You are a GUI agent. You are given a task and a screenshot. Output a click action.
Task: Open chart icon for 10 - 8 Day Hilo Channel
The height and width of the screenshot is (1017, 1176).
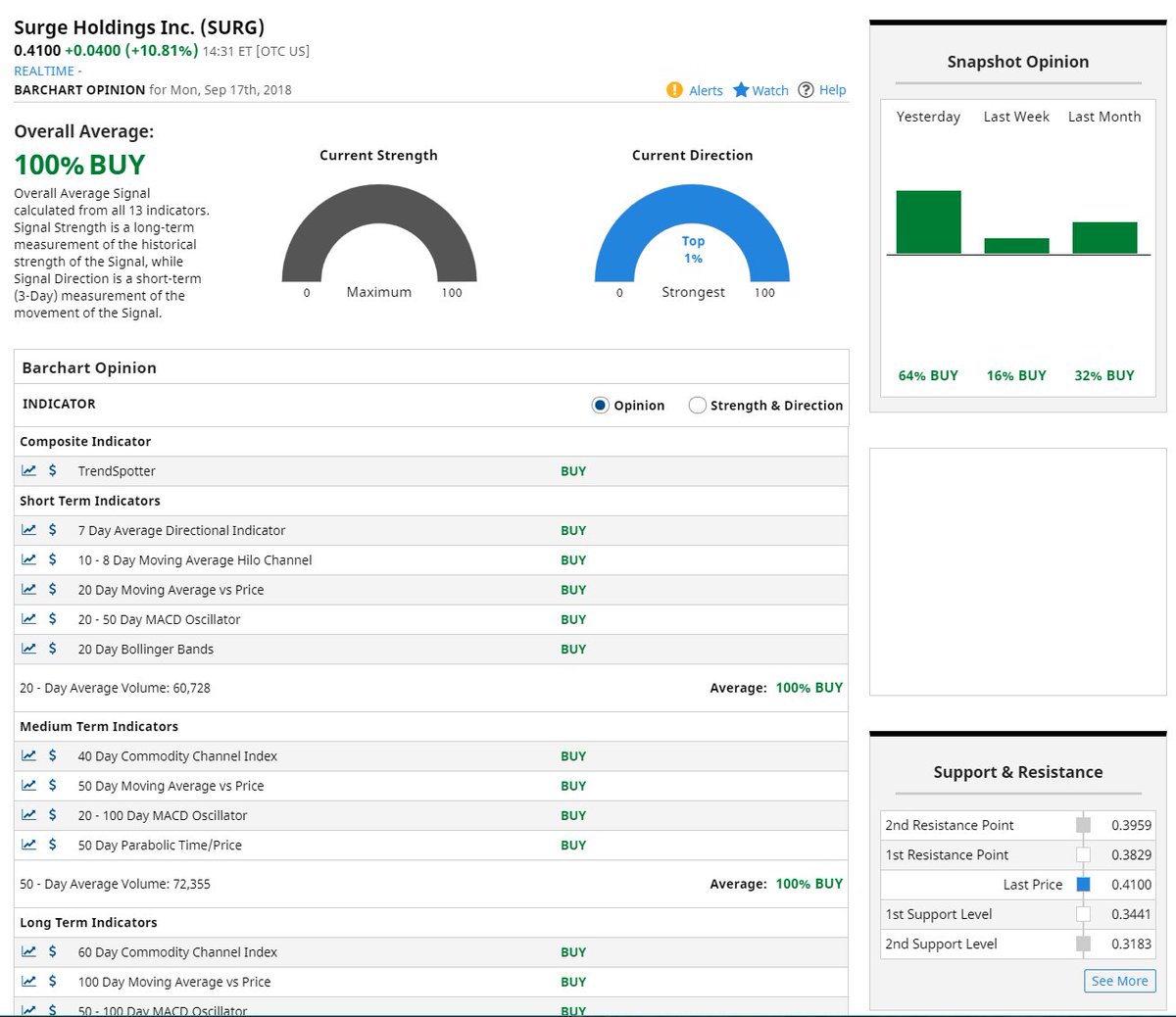click(x=29, y=559)
